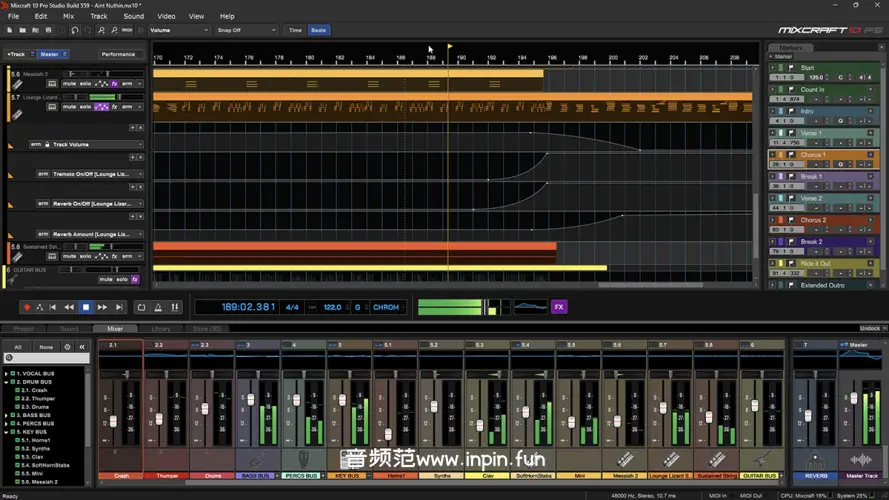Enable loop mode in transport bar
The image size is (889, 500).
[x=141, y=307]
